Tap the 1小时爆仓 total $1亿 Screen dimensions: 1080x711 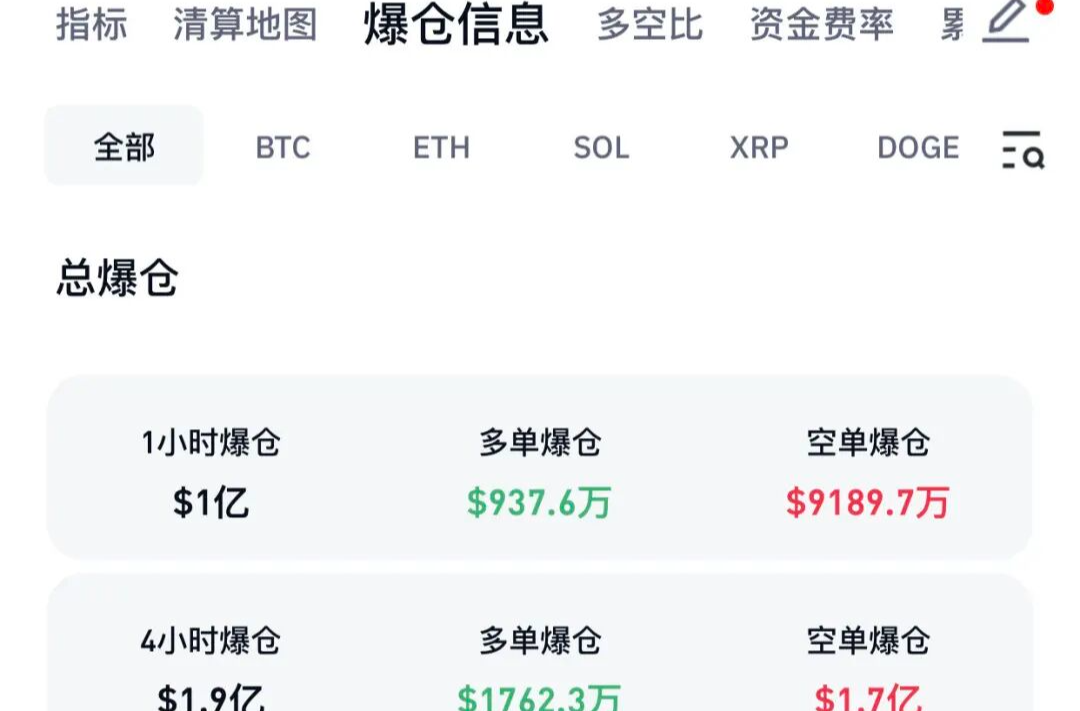(x=211, y=503)
